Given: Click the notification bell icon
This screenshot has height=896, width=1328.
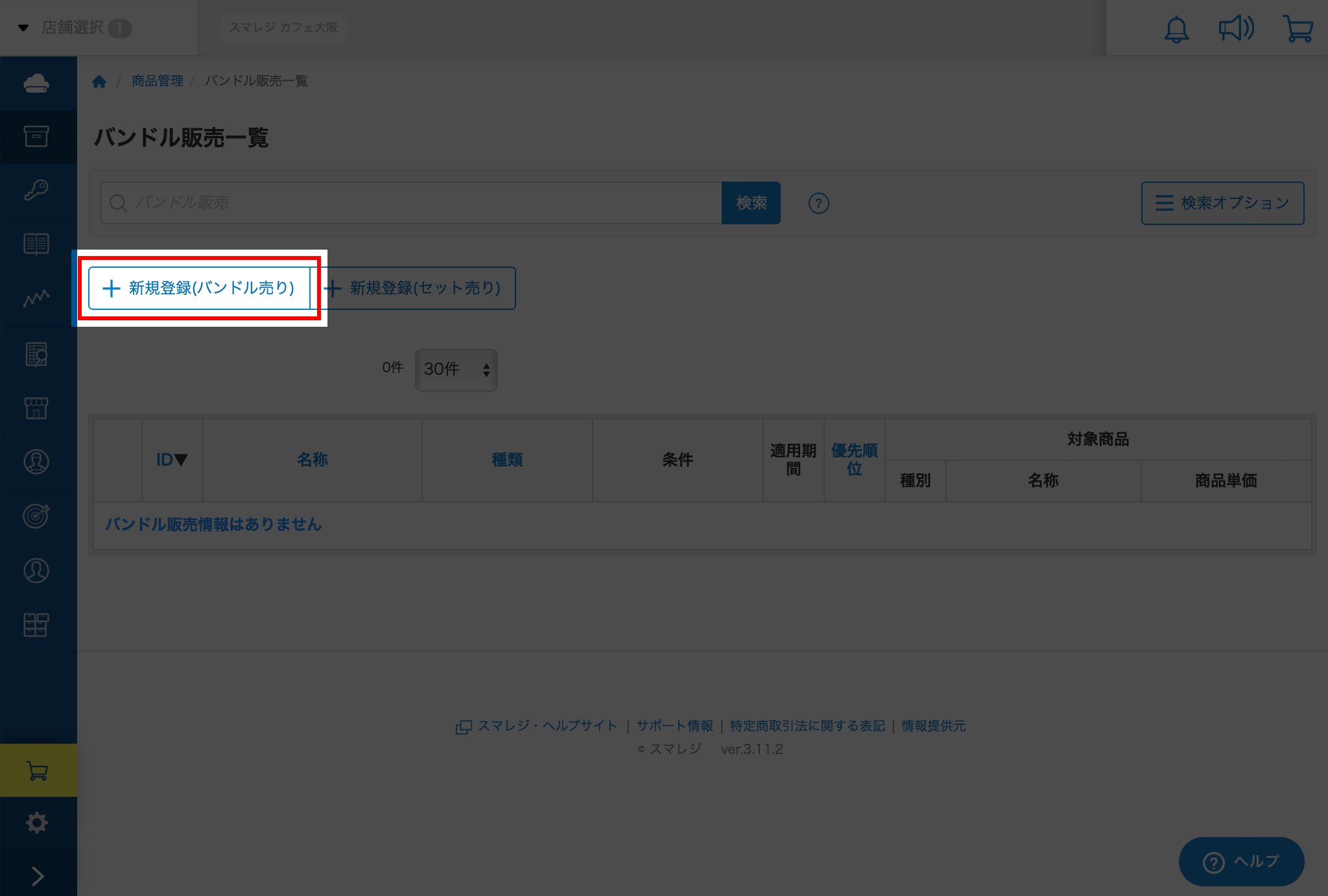Looking at the screenshot, I should point(1176,29).
